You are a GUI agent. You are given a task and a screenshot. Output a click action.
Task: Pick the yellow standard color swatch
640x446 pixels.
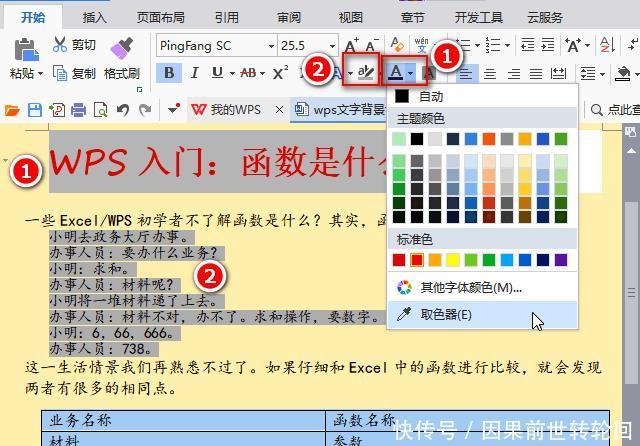pos(453,260)
